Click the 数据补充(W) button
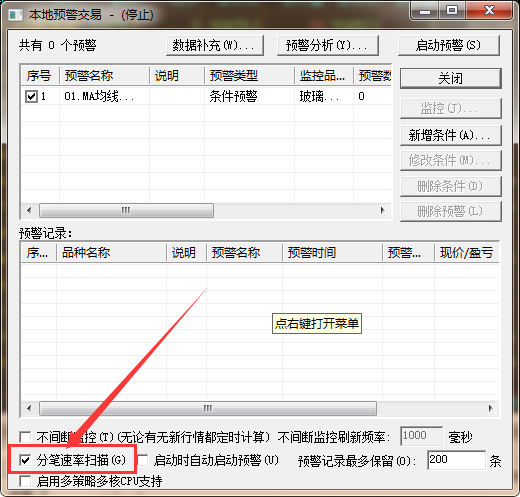The image size is (520, 497). pyautogui.click(x=215, y=45)
